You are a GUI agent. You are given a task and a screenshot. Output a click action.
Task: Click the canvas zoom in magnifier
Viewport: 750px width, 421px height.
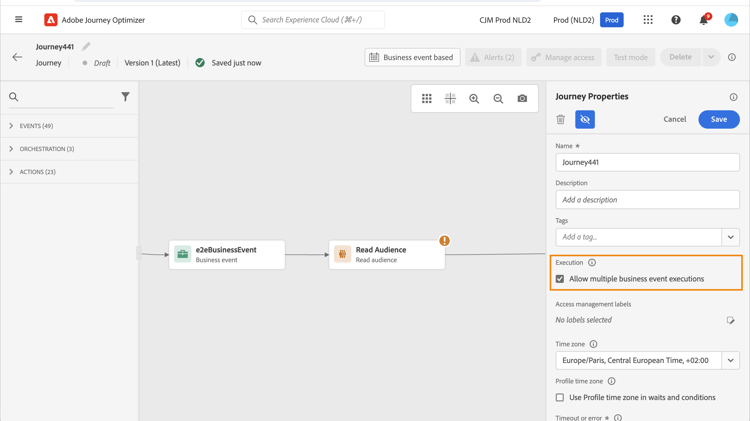click(474, 99)
